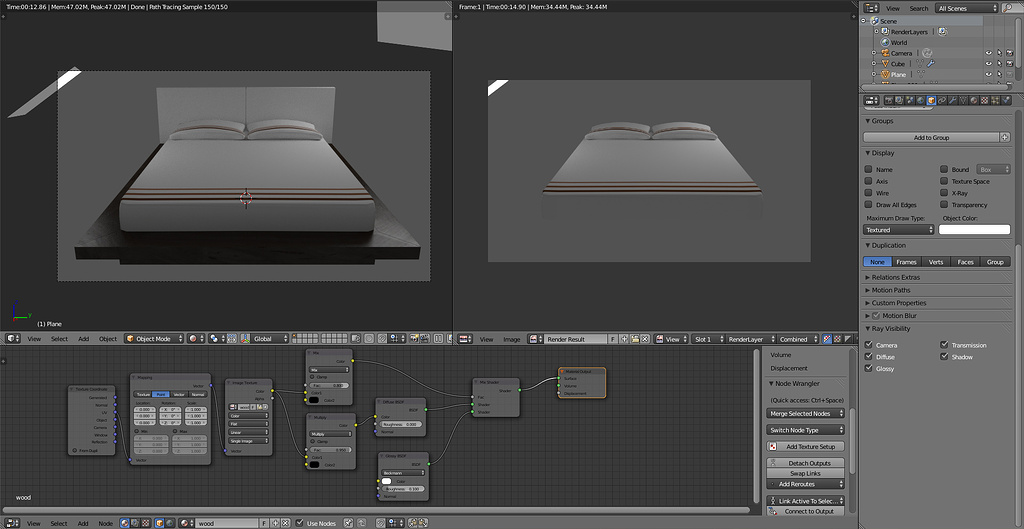Screen dimensions: 1024x529
Task: Open the Render Layers properties tab icon
Action: [x=899, y=100]
